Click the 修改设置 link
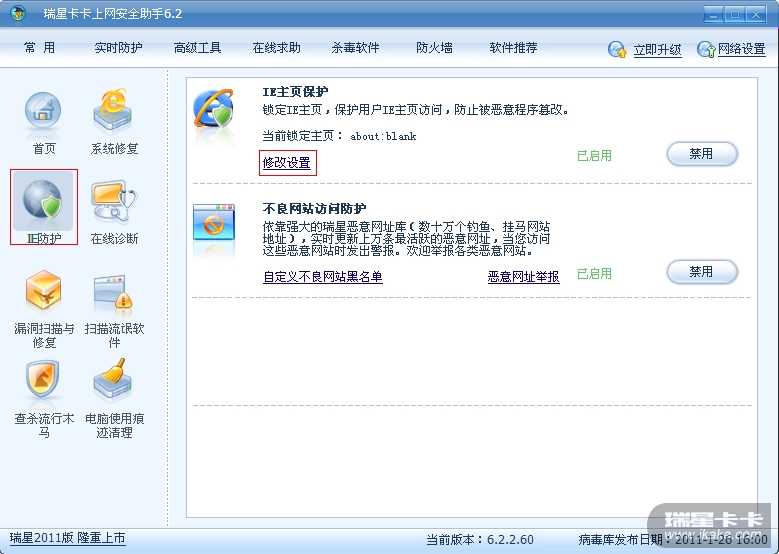The image size is (779, 554). 287,162
